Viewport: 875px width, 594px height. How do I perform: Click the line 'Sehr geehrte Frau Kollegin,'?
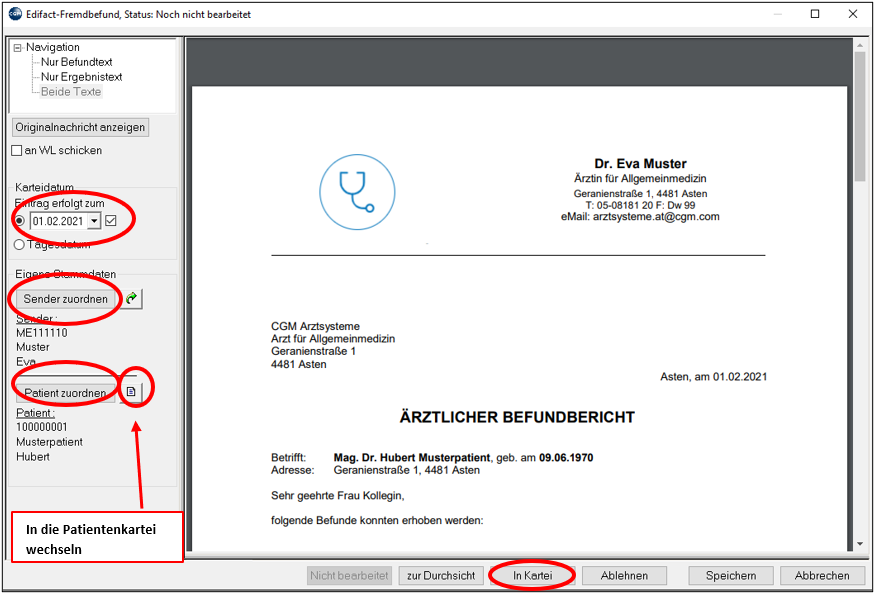[x=338, y=496]
